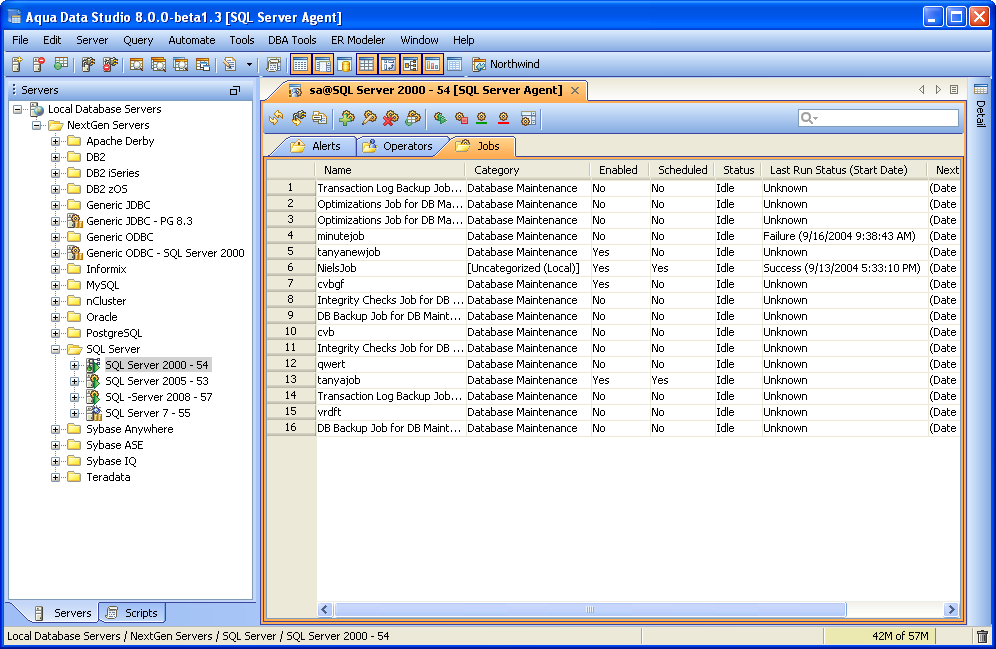This screenshot has width=996, height=649.
Task: Click the Detail panel icon on right edge
Action: (x=981, y=90)
